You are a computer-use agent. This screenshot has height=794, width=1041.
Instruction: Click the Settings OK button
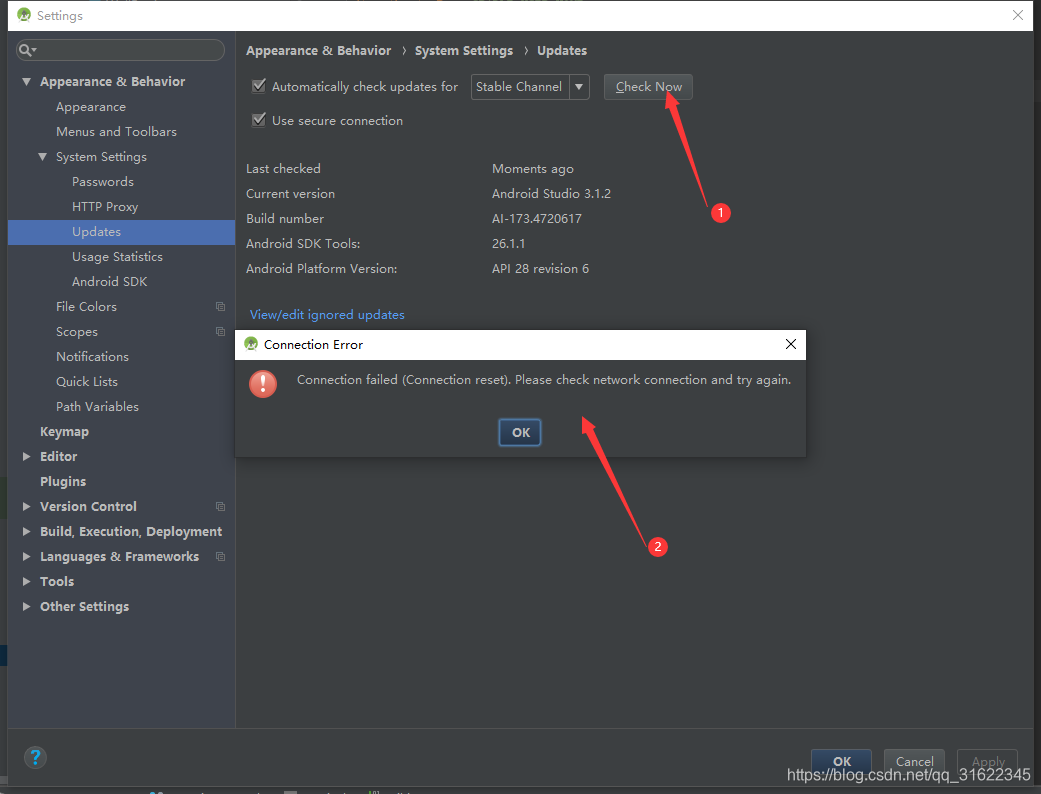pyautogui.click(x=841, y=761)
